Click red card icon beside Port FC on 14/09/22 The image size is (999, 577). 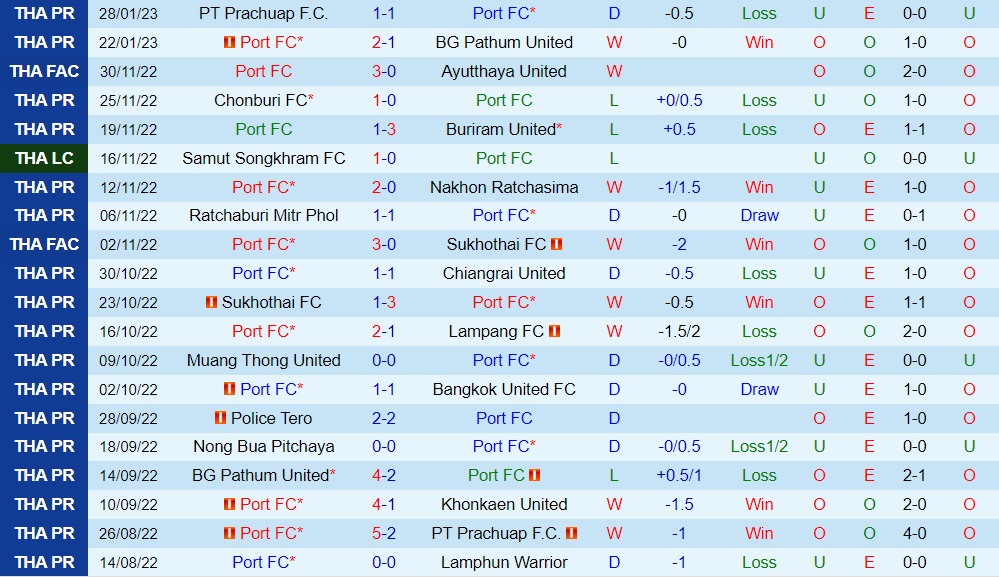[x=535, y=475]
